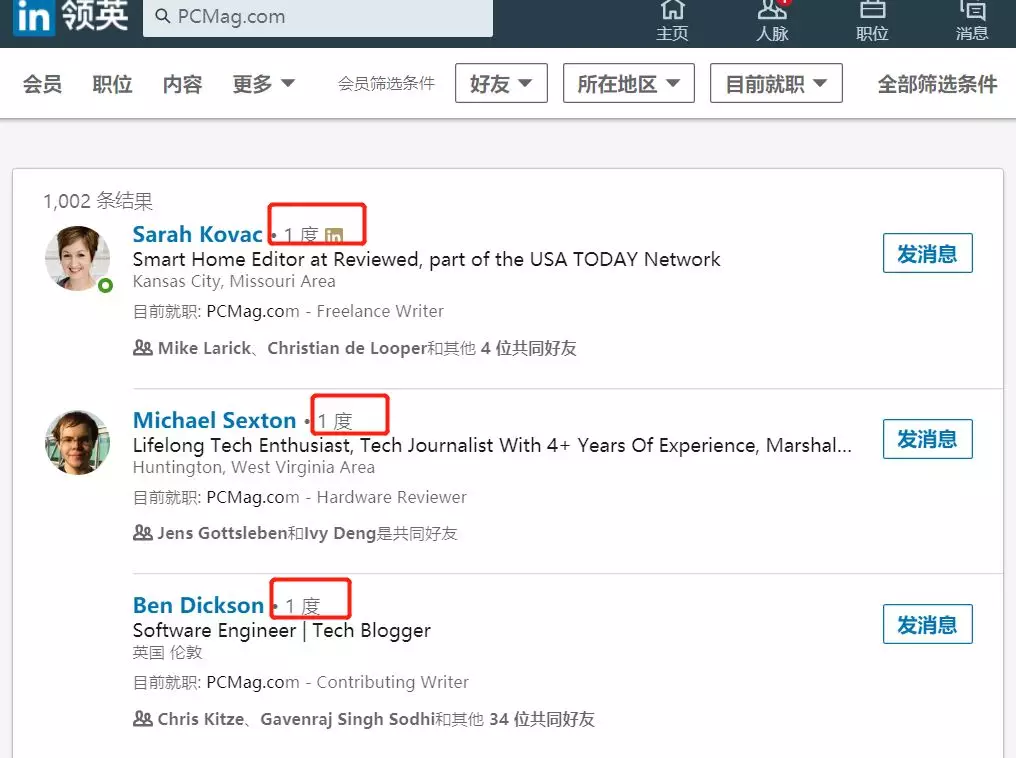Click 'PCMag.com - Hardware Reviewer' text

point(336,497)
